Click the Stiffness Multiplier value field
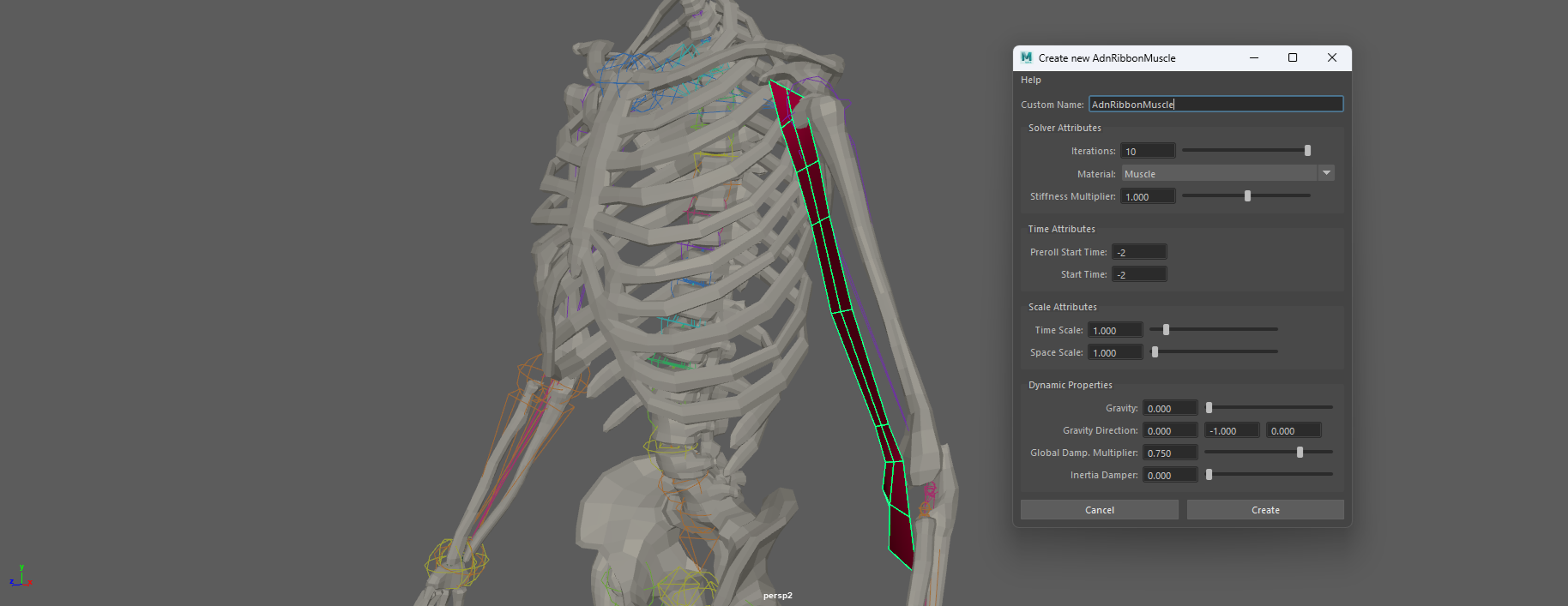 pos(1147,196)
